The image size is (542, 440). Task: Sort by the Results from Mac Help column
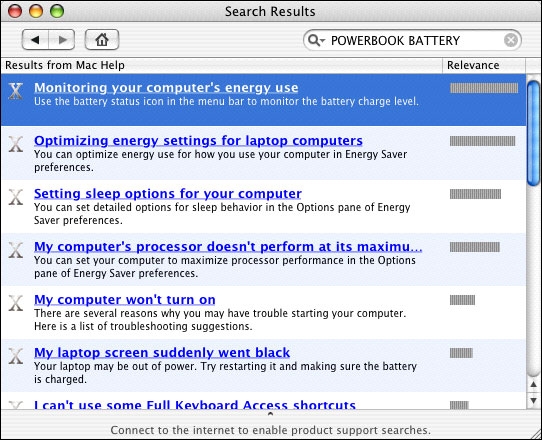(x=221, y=65)
